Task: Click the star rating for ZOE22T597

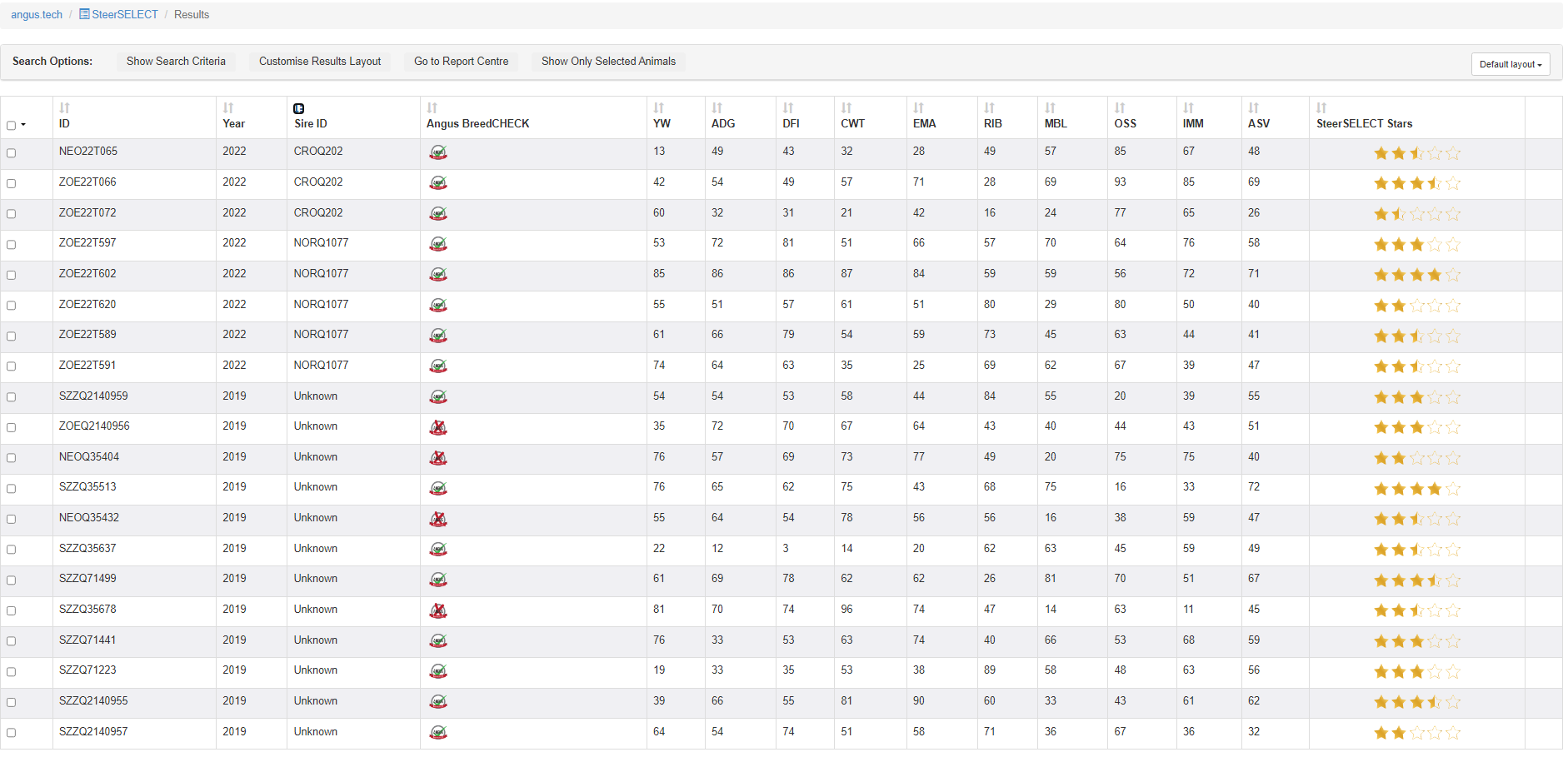Action: 1416,245
